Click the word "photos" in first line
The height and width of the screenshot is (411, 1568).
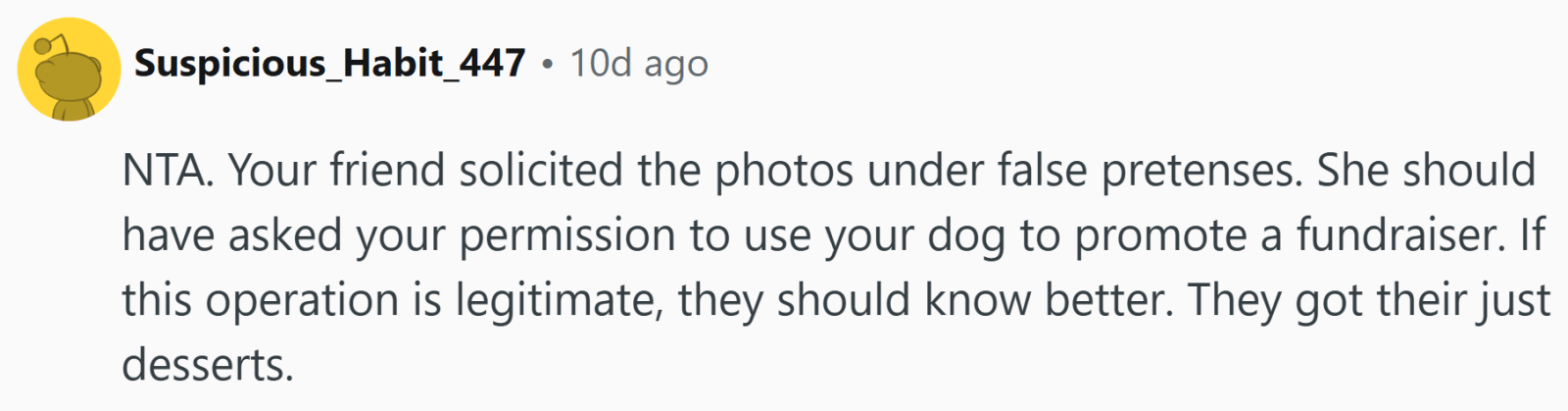[x=784, y=172]
